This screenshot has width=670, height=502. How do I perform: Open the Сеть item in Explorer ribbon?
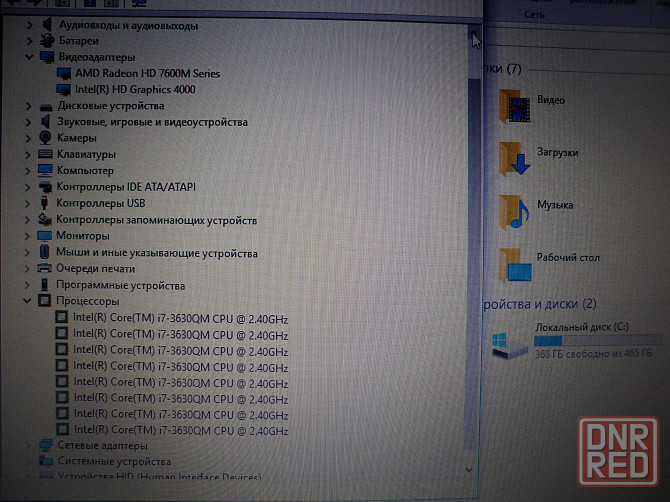coord(534,15)
